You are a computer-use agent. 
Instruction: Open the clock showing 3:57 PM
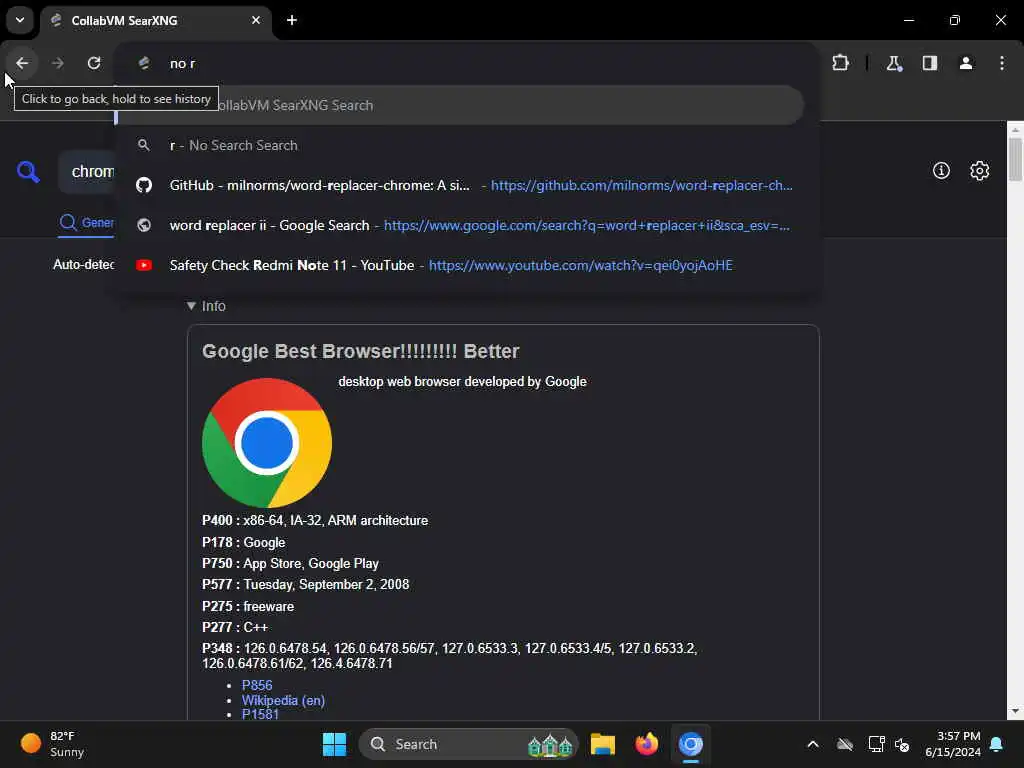click(953, 744)
